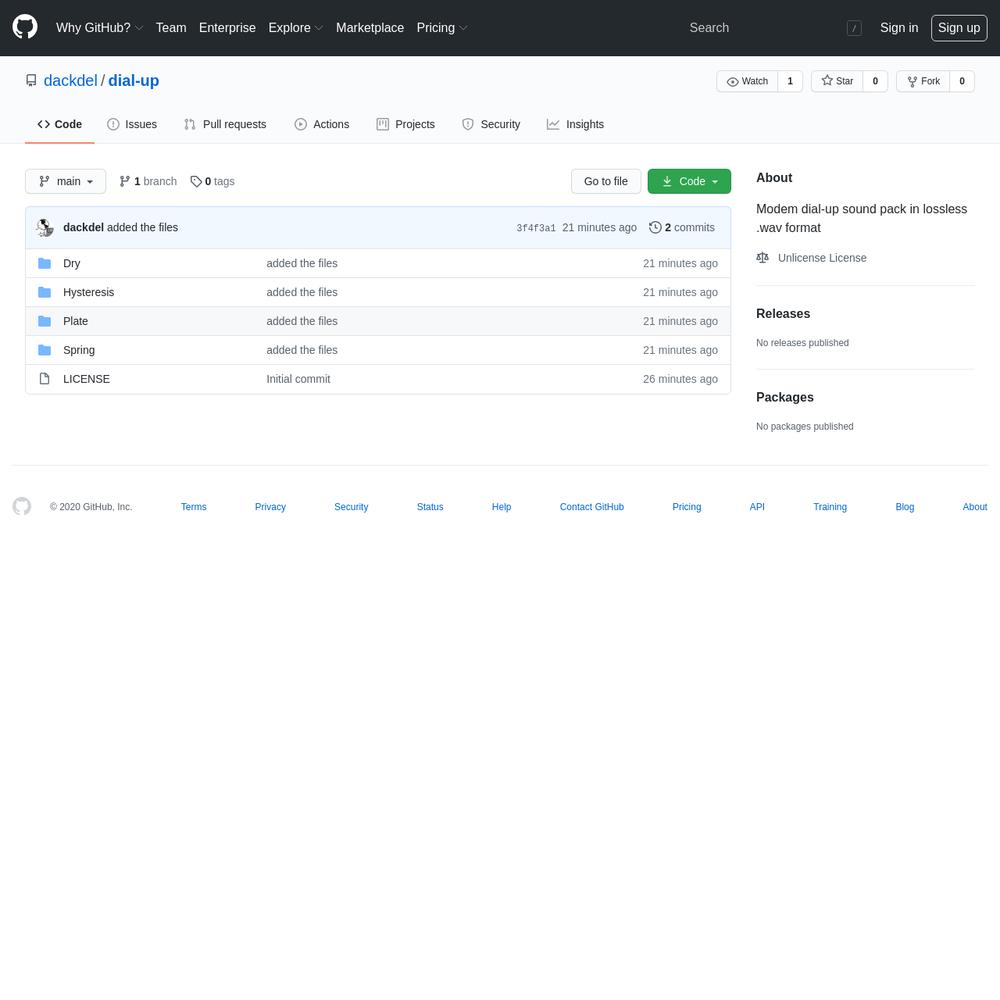Open Team in header nav
This screenshot has height=1000, width=1000.
coord(171,28)
